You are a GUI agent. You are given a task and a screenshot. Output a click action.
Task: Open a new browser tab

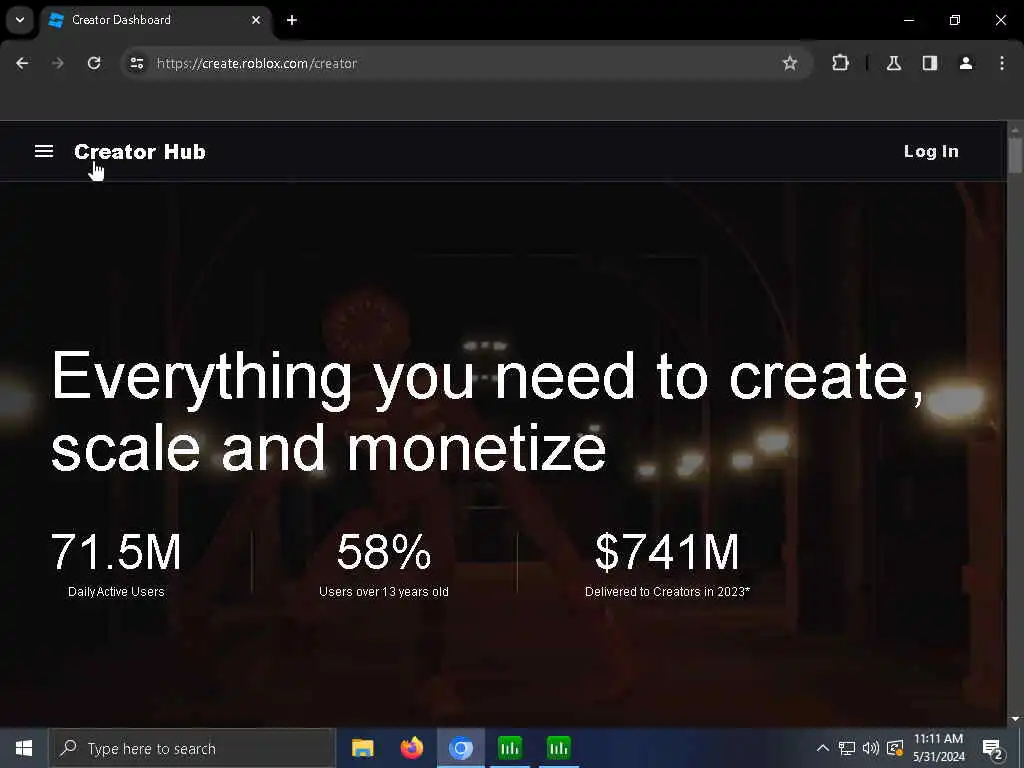(292, 20)
